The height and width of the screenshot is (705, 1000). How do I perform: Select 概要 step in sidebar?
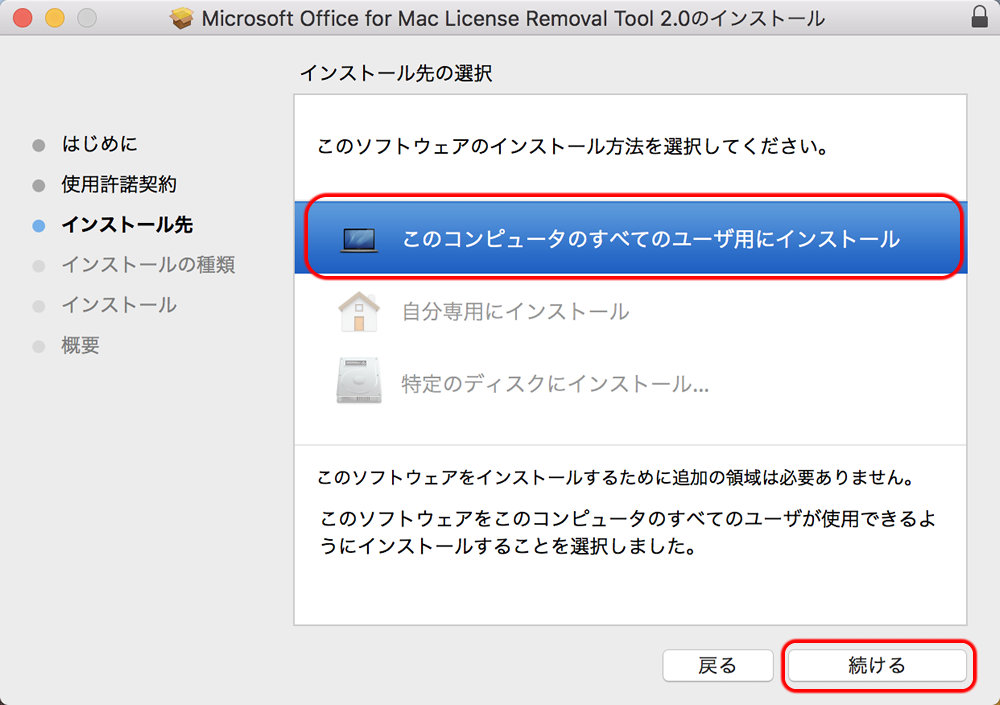(80, 345)
